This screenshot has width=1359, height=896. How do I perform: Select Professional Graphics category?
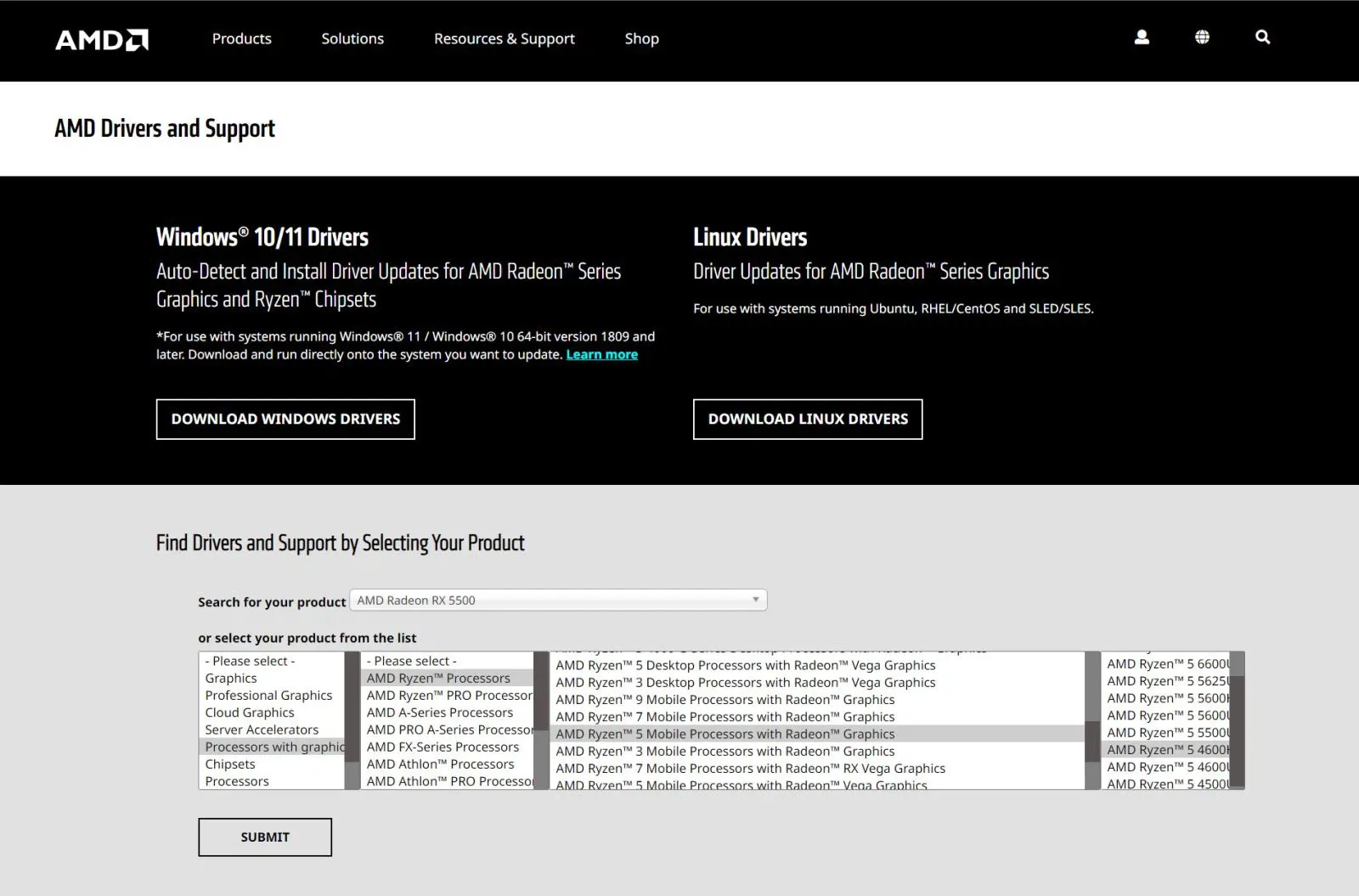(271, 695)
